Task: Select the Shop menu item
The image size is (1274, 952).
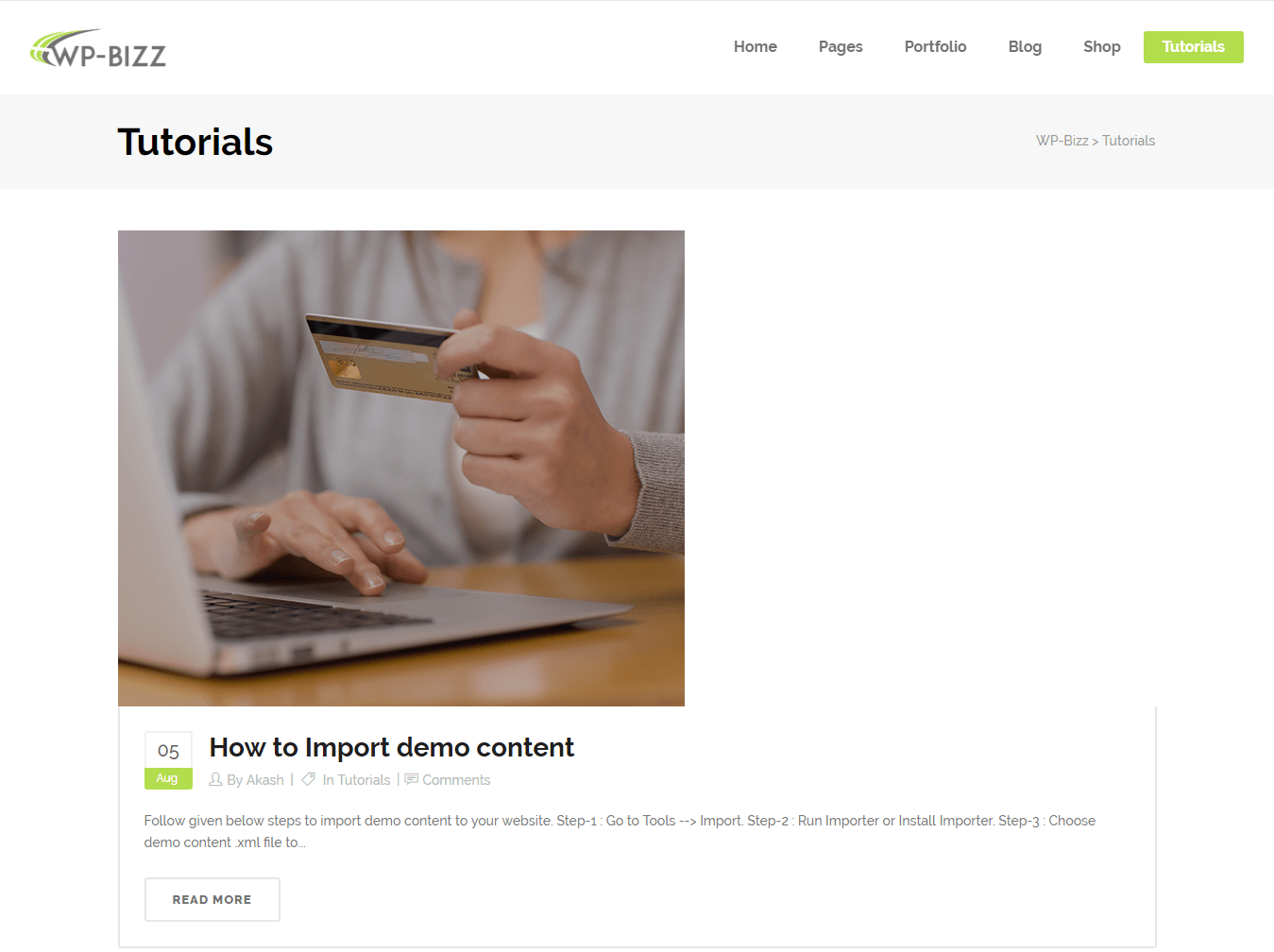Action: [1101, 47]
